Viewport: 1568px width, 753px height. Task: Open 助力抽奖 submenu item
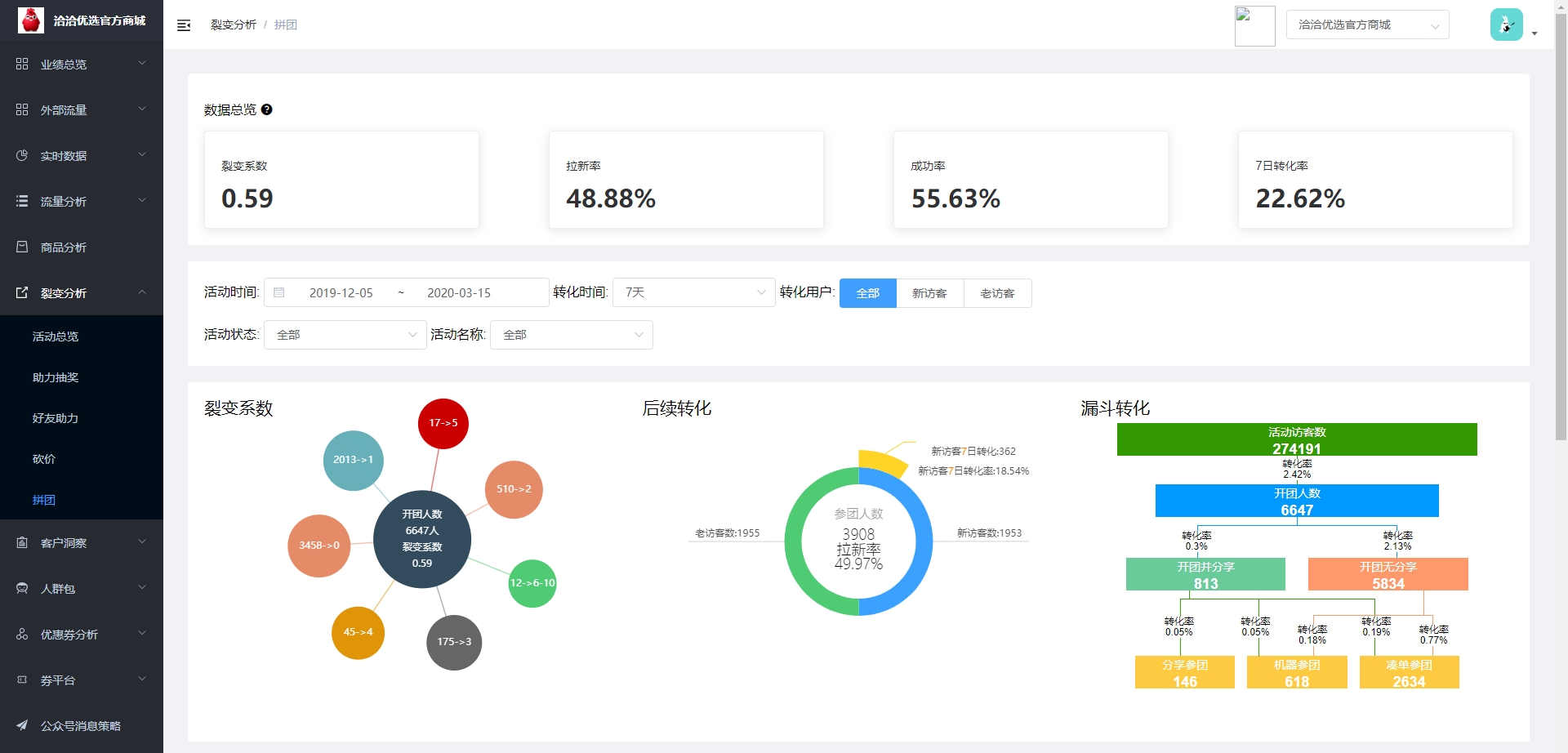point(56,377)
